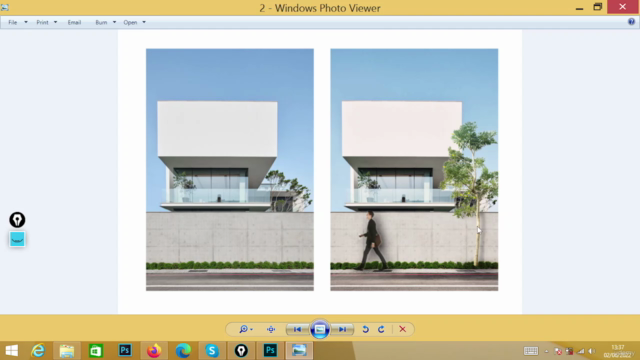640x360 pixels.
Task: Open the green Store taskbar icon
Action: (96, 351)
